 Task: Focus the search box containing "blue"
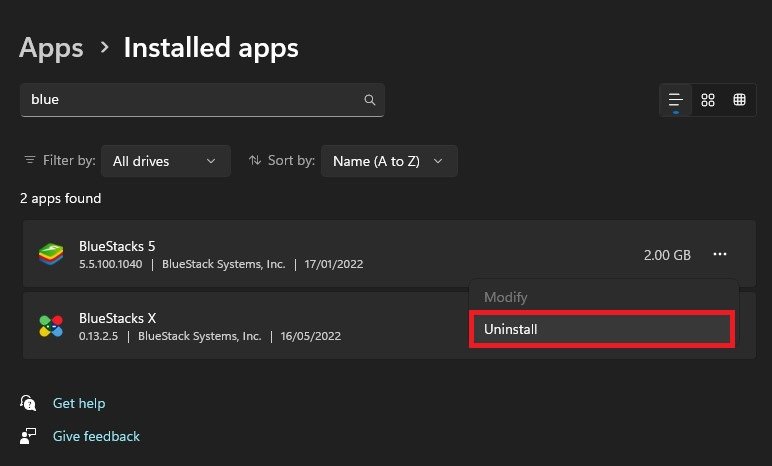(x=190, y=100)
